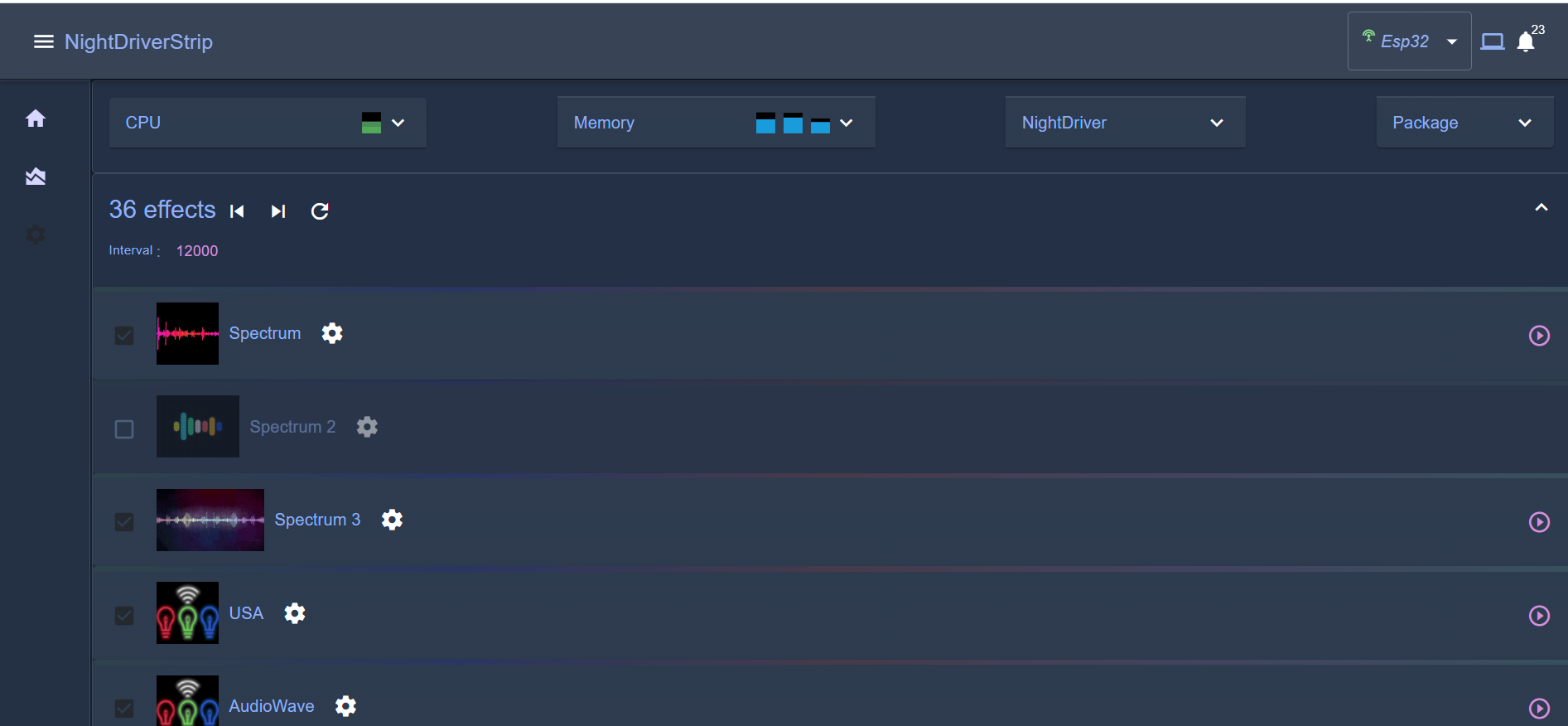Click the 36 effects heading
The width and height of the screenshot is (1568, 726).
(162, 210)
